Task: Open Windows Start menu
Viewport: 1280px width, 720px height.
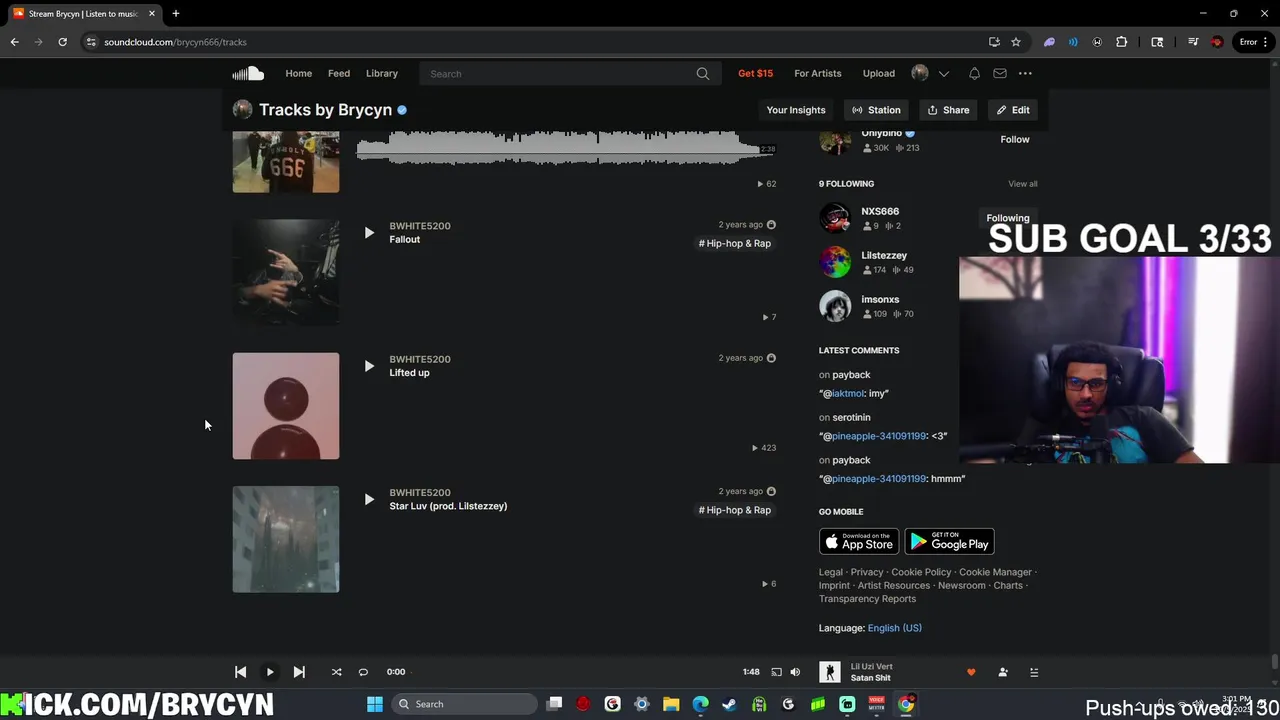Action: (375, 704)
